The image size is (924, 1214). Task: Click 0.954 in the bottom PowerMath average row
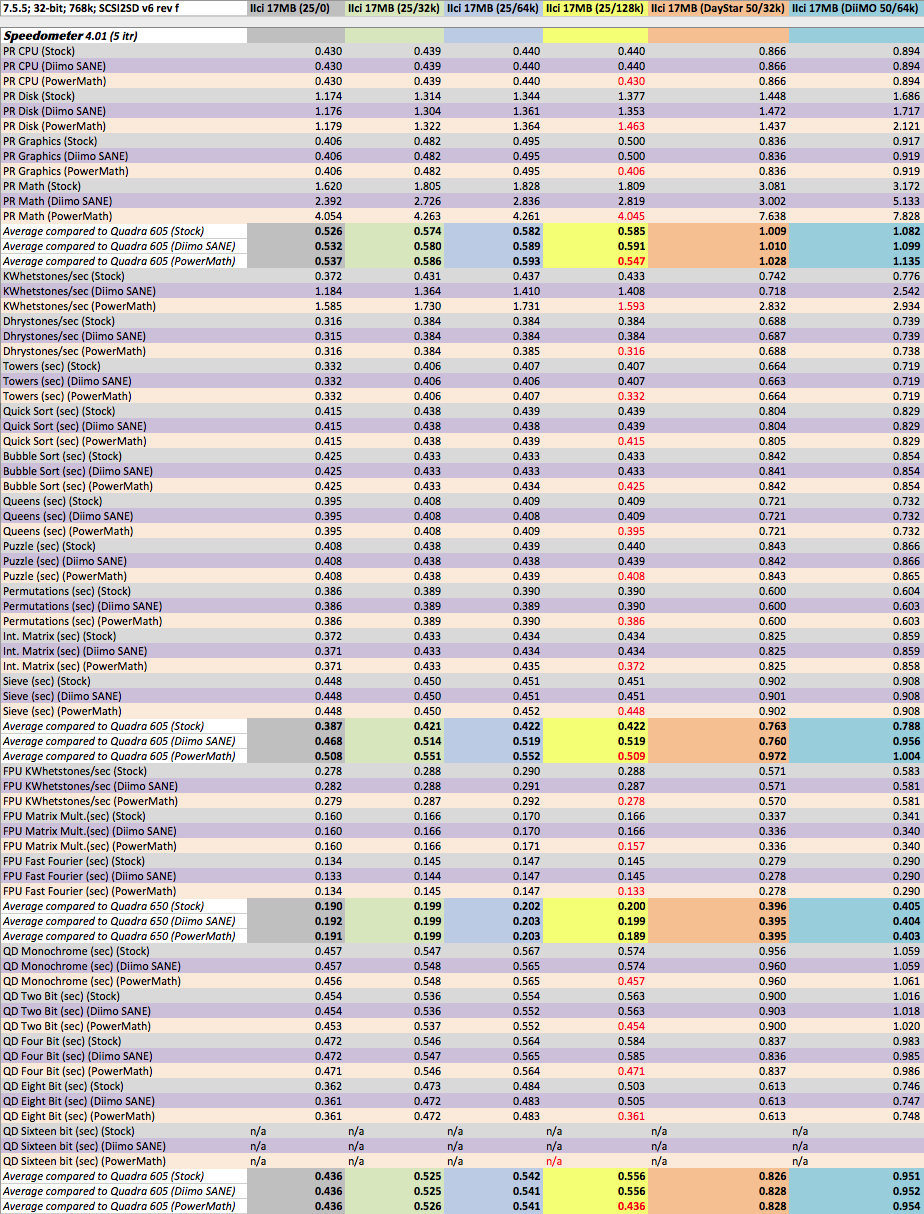(x=904, y=1205)
